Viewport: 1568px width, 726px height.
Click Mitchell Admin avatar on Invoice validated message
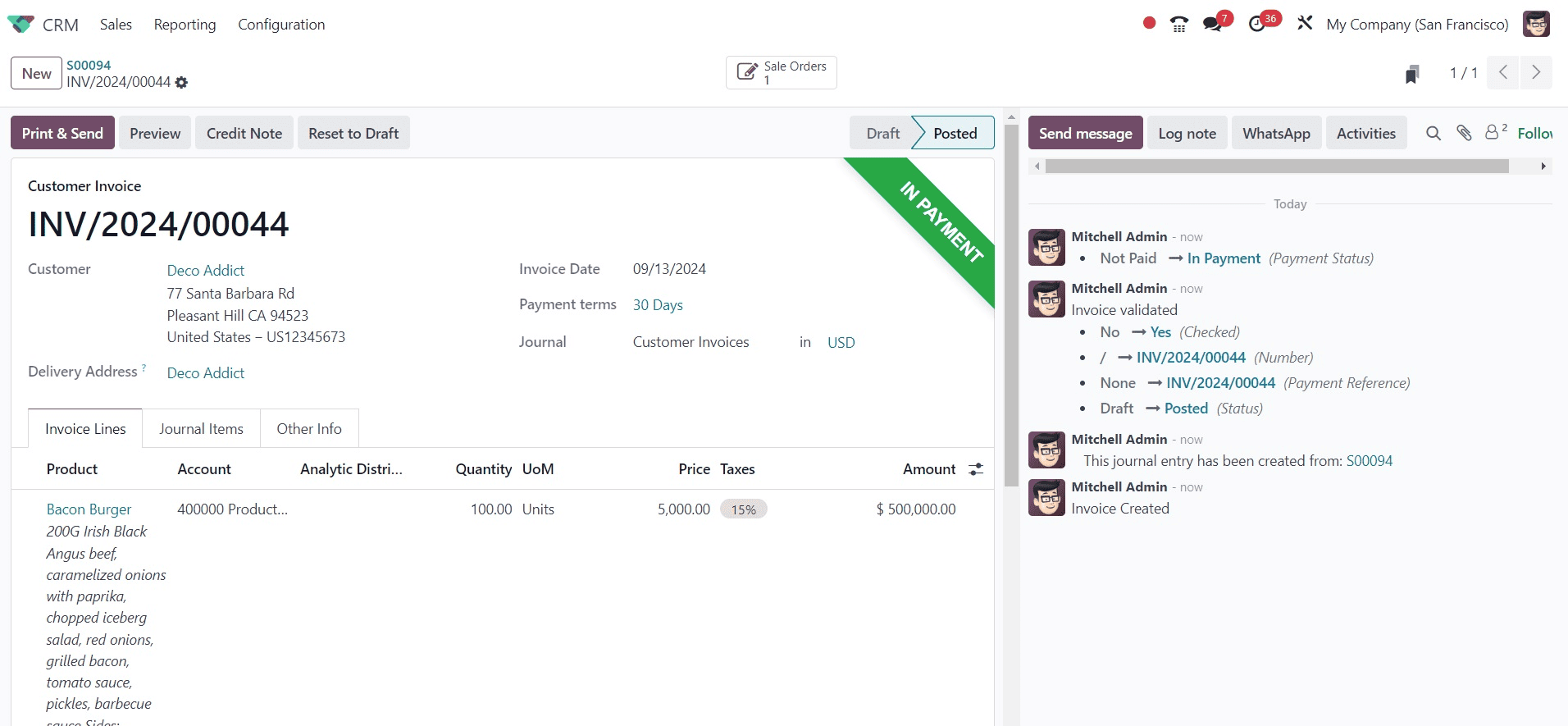tap(1047, 299)
